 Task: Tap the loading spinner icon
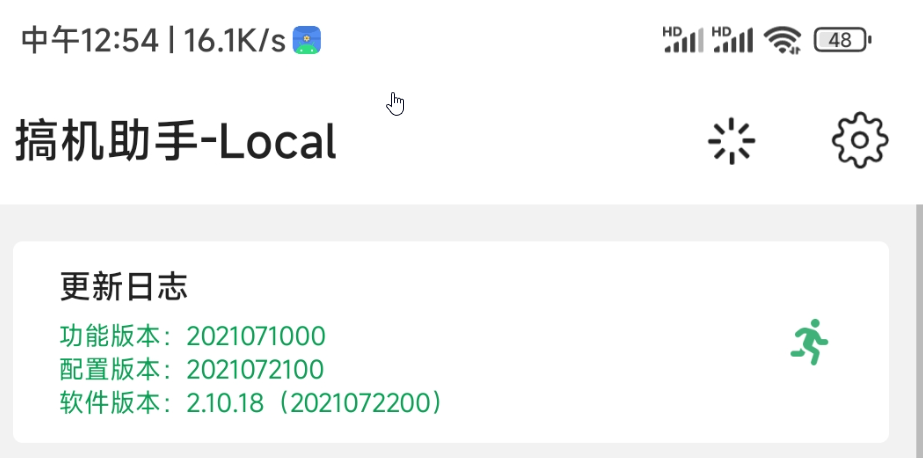point(731,142)
